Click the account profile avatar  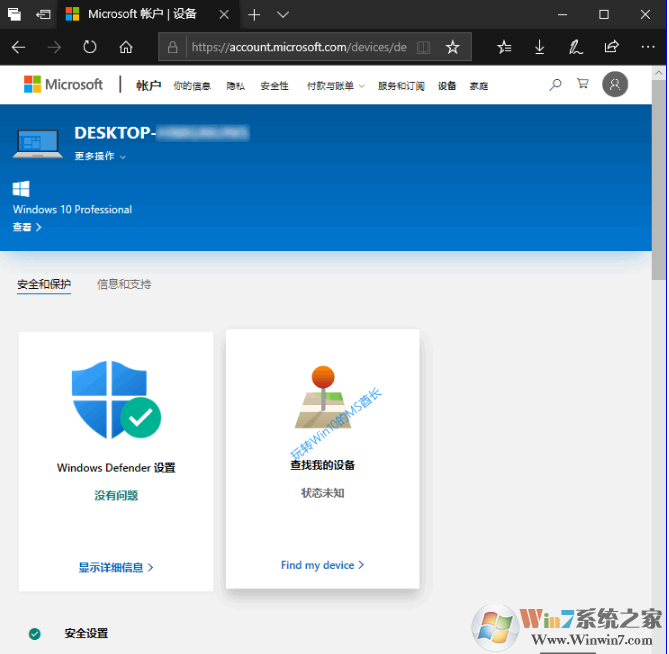click(615, 85)
